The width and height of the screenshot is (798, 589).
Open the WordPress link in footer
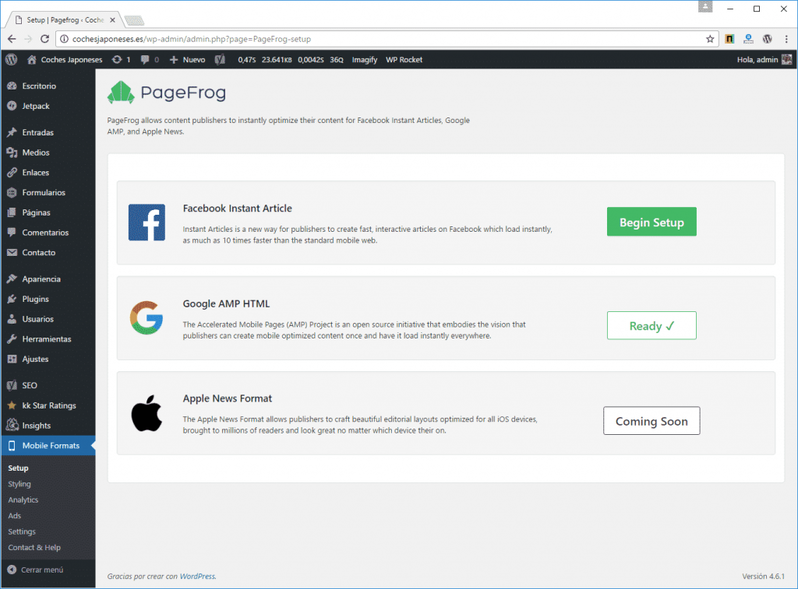197,576
